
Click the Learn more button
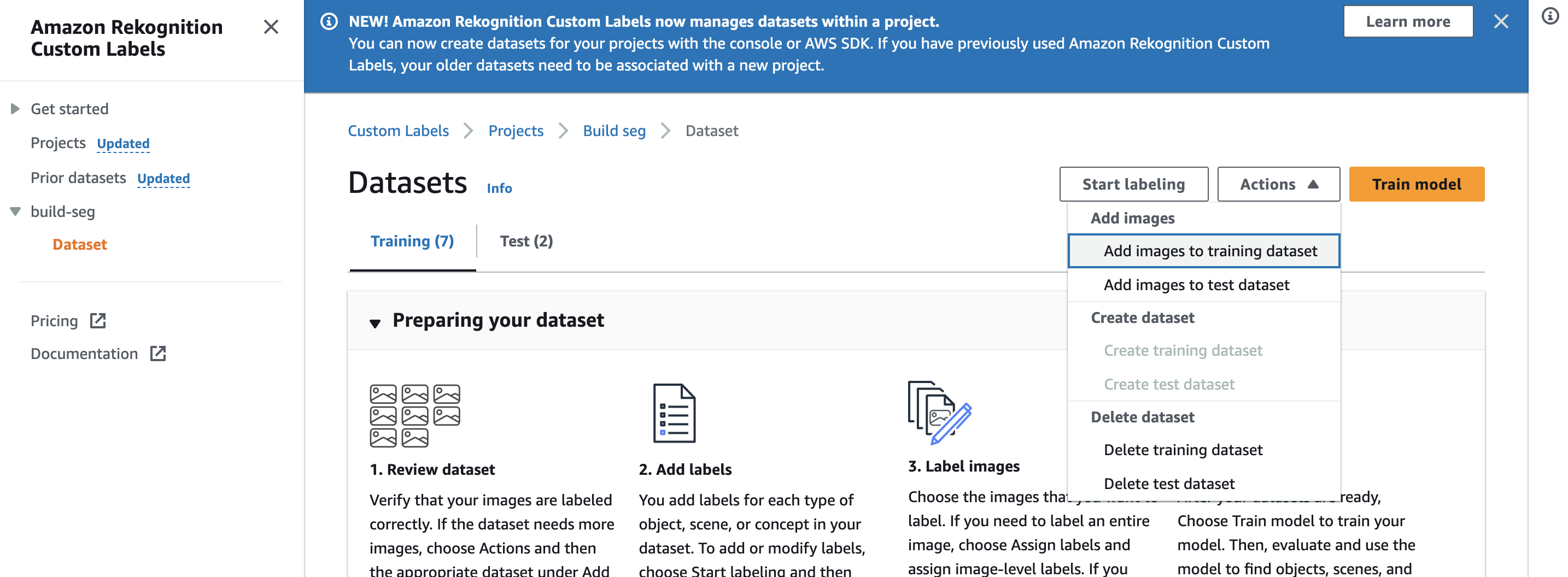(1408, 21)
